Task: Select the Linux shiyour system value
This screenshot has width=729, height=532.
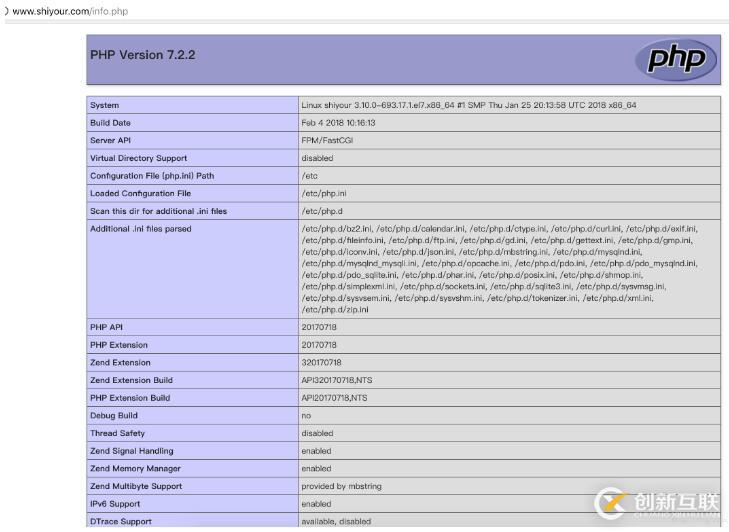Action: click(x=469, y=105)
